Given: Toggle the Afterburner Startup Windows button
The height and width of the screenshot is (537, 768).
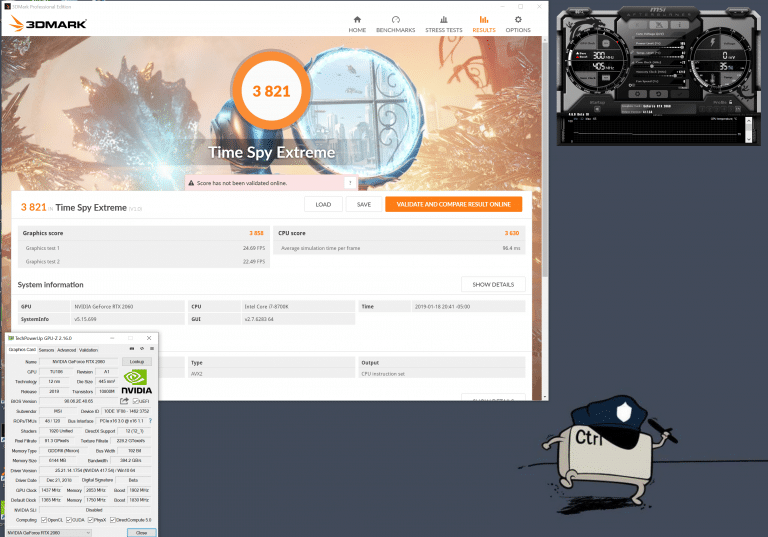Looking at the screenshot, I should click(x=597, y=109).
